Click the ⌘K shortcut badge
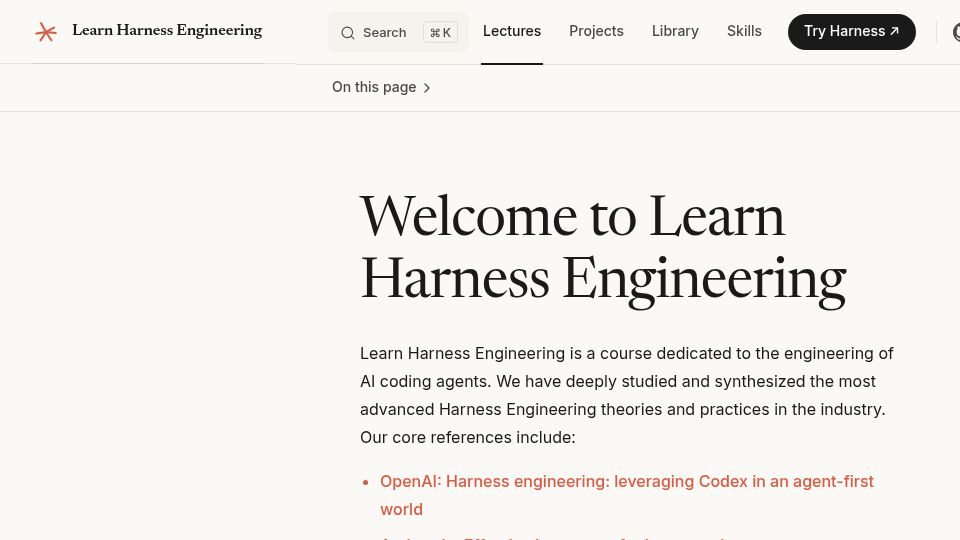The width and height of the screenshot is (960, 540). (x=440, y=32)
